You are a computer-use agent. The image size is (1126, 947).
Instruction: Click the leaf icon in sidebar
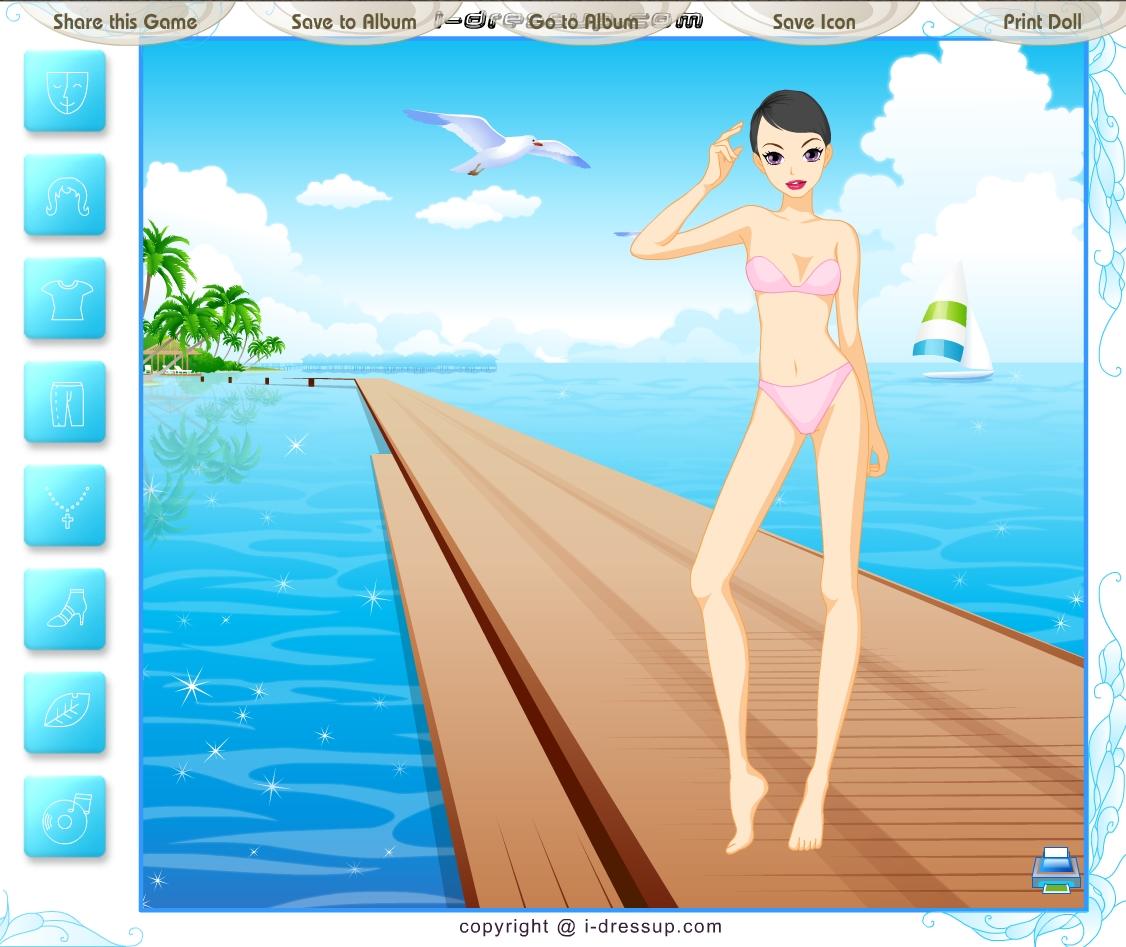pos(65,712)
